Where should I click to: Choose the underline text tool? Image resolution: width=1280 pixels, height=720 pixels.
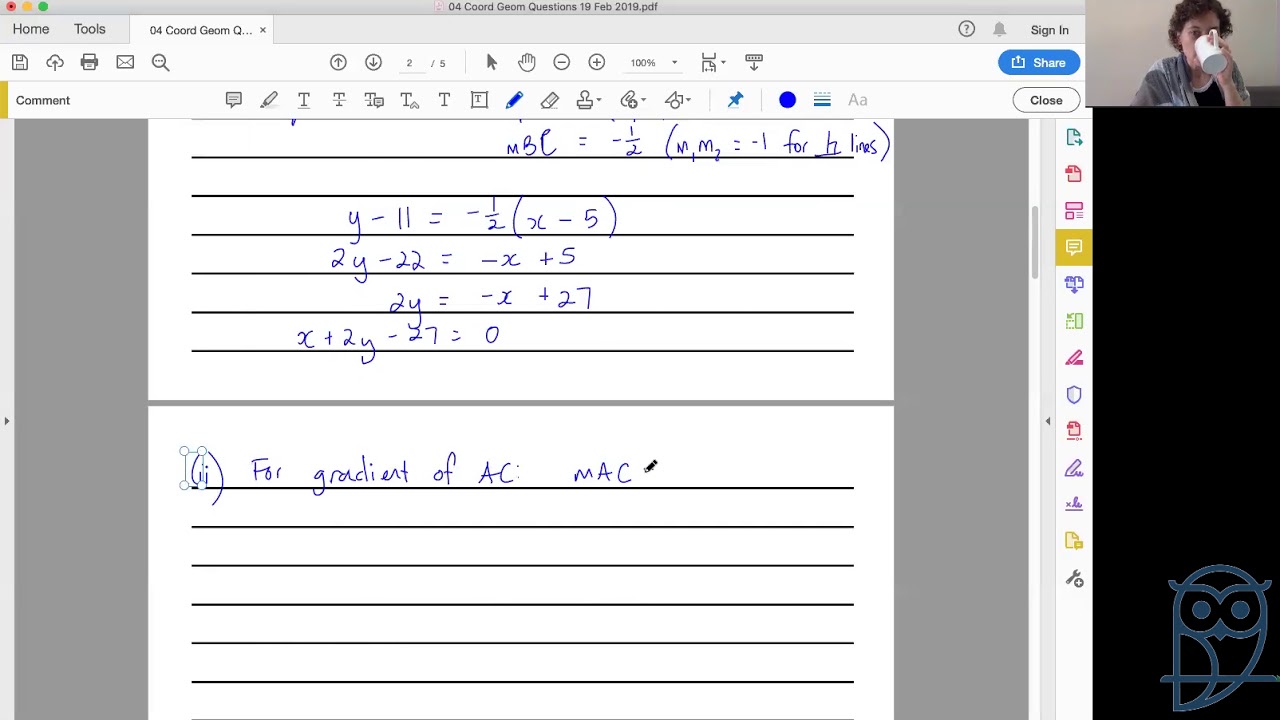(x=304, y=100)
